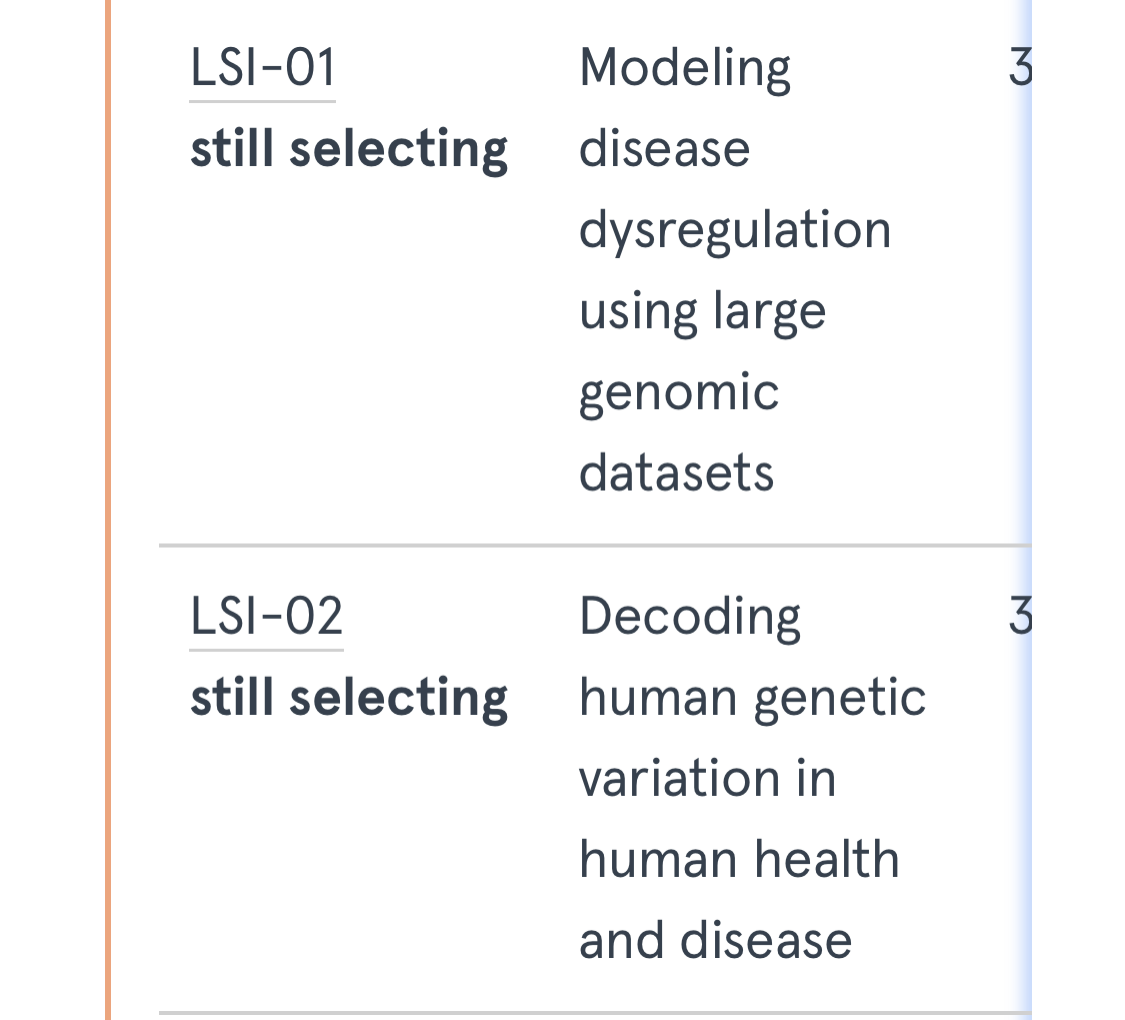Click 'still selecting' status under LSI-02
The width and height of the screenshot is (1125, 1020).
(349, 698)
